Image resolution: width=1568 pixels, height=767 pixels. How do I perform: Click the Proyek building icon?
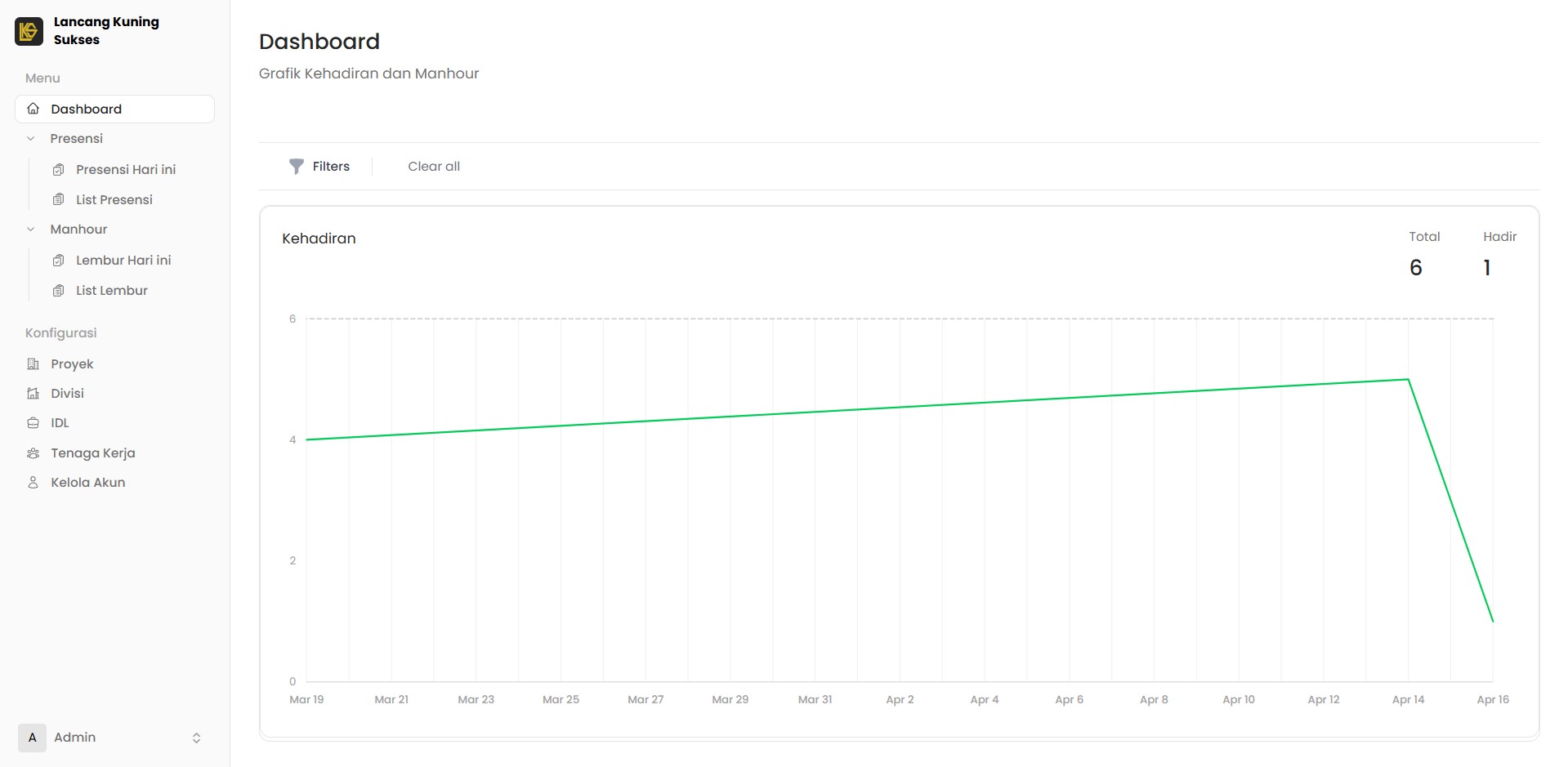[x=34, y=364]
